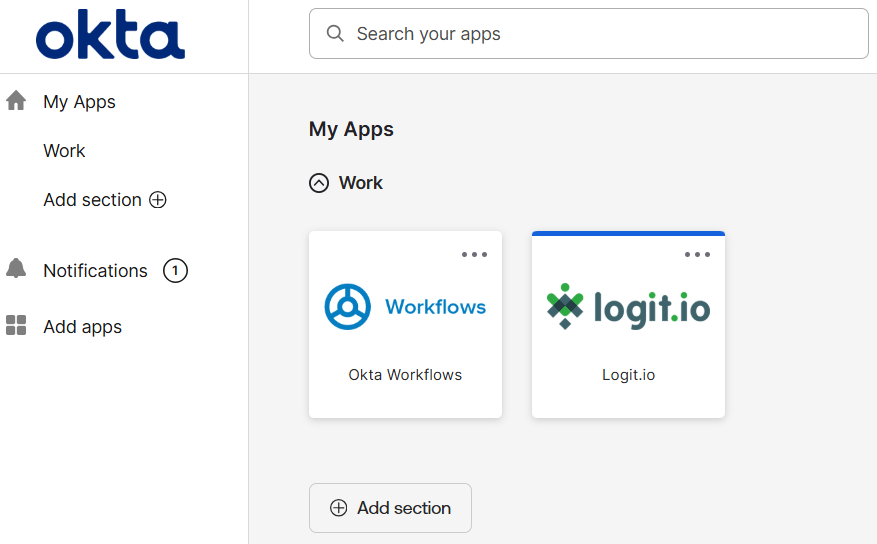The height and width of the screenshot is (544, 877).
Task: Open Work section in sidebar
Action: tap(64, 151)
